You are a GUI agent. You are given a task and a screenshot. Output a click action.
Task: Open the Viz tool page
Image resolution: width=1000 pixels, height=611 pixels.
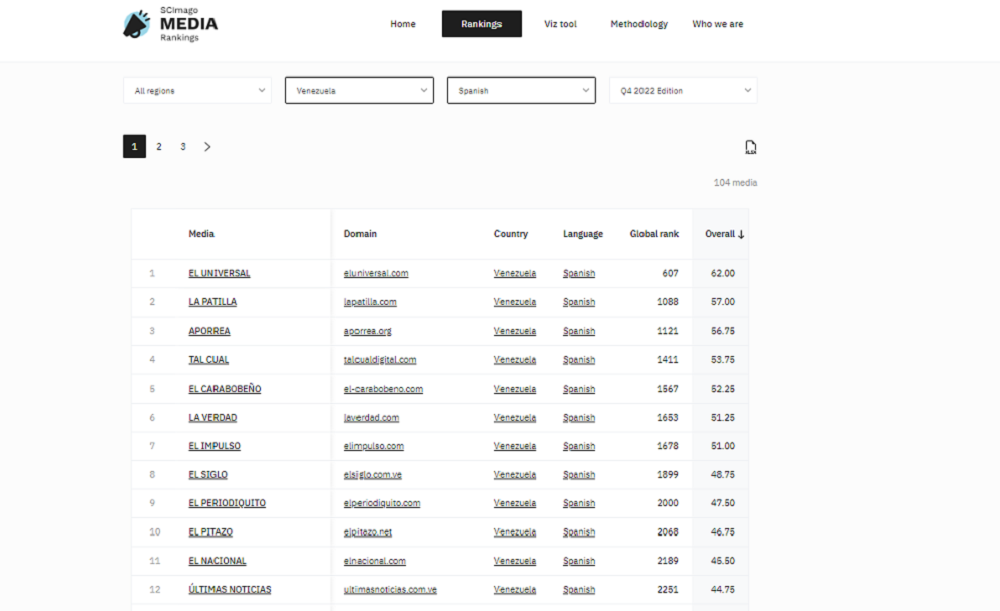tap(560, 24)
